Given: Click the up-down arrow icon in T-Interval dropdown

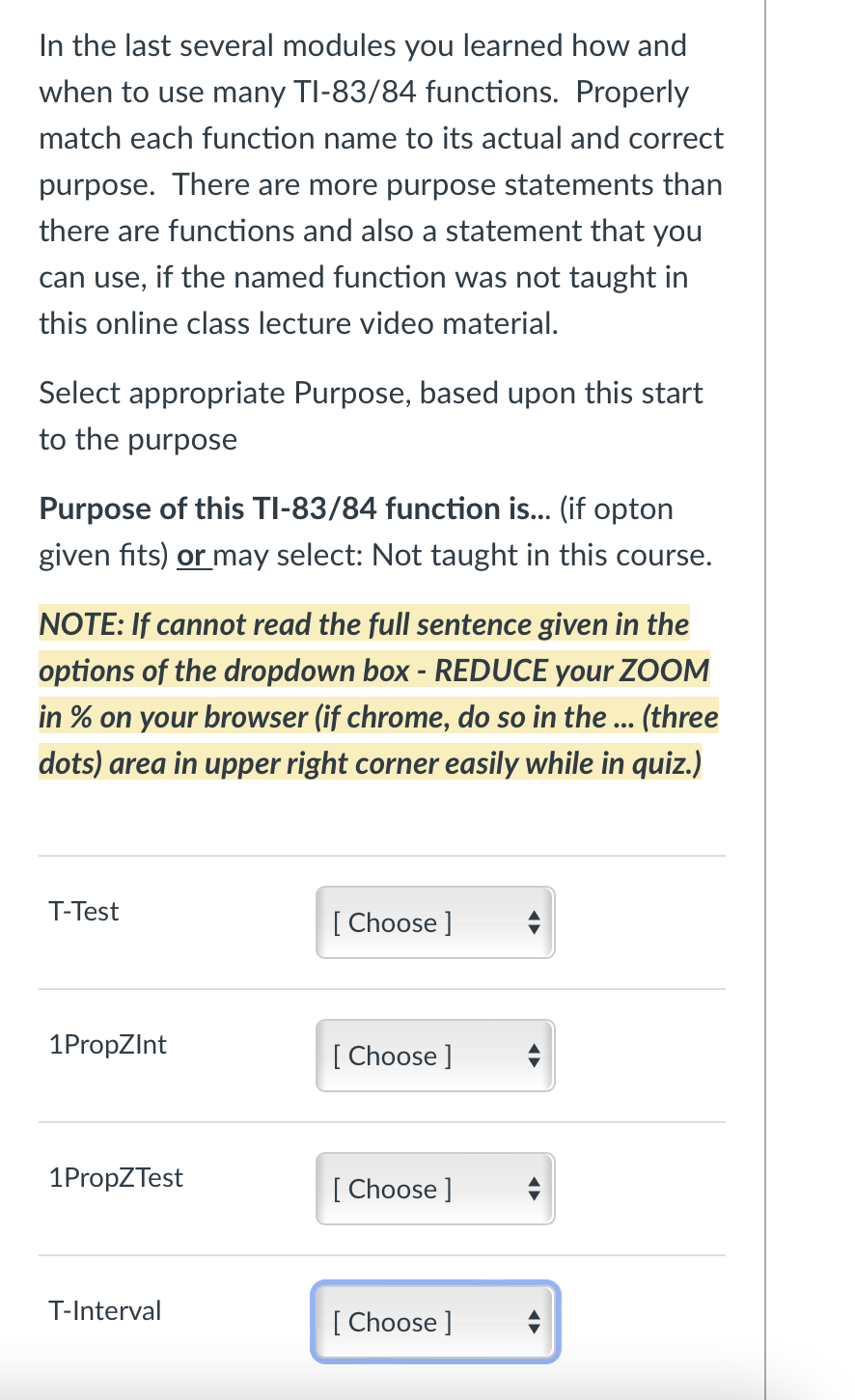Looking at the screenshot, I should 534,1322.
